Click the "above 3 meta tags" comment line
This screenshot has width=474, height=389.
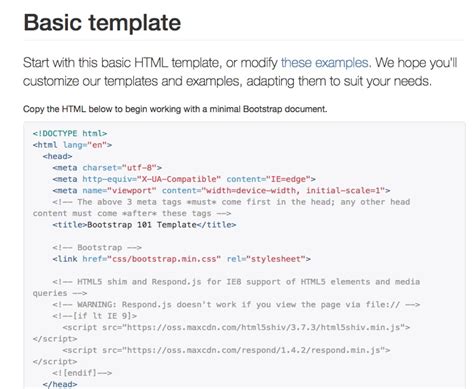tap(221, 208)
